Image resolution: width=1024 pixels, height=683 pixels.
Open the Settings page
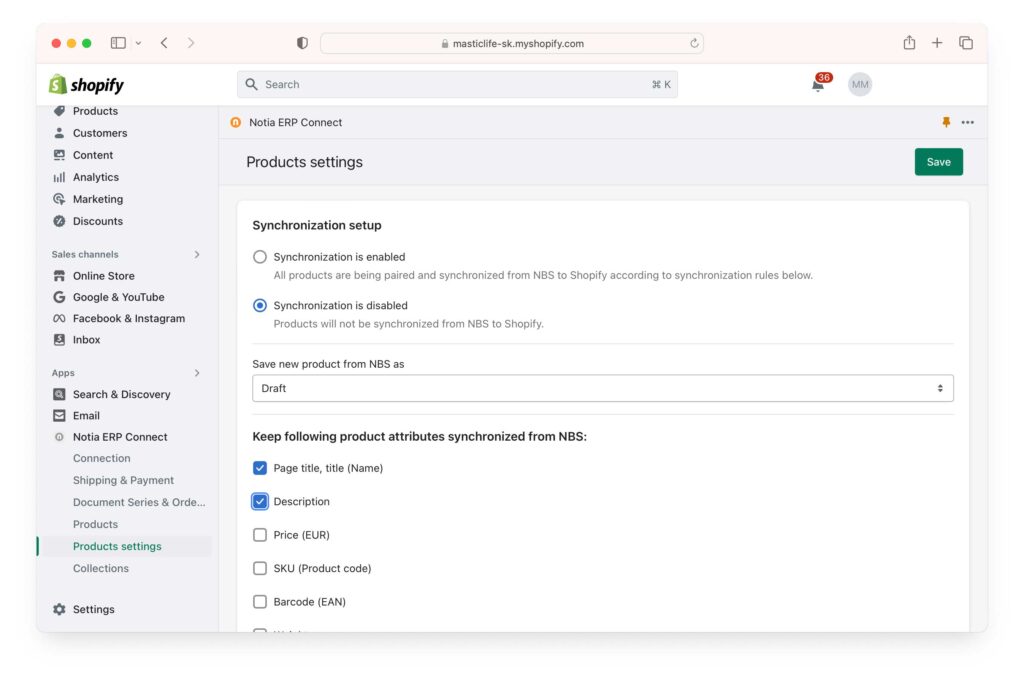(93, 609)
